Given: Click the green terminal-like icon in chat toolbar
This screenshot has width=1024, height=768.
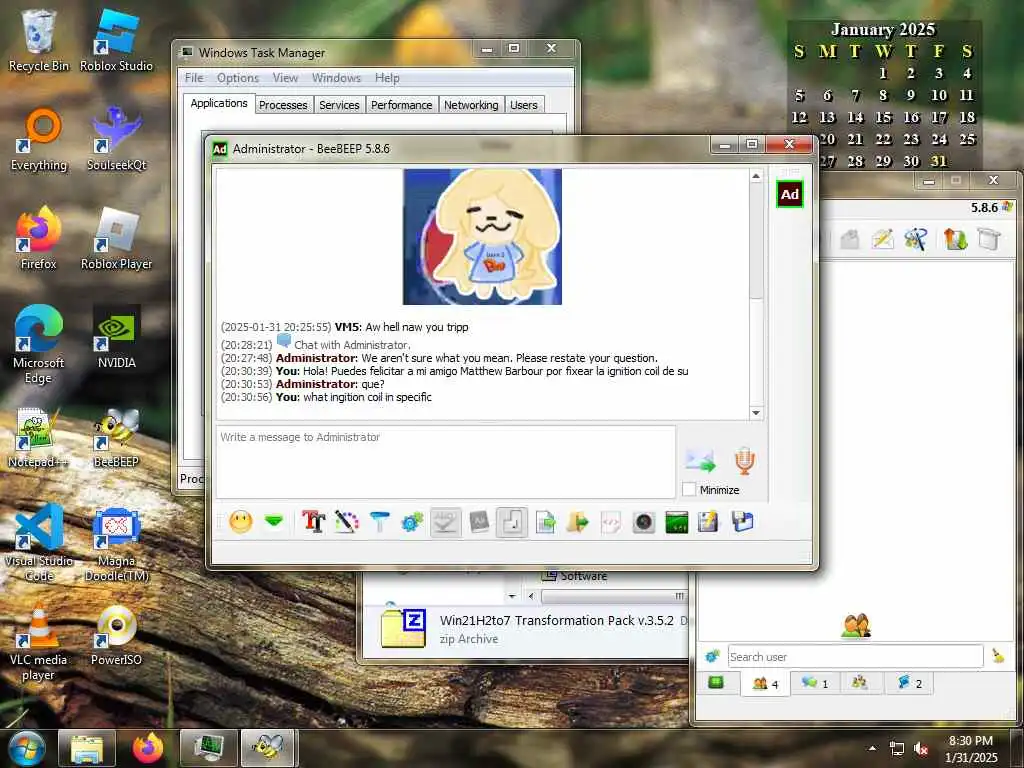Looking at the screenshot, I should [677, 522].
